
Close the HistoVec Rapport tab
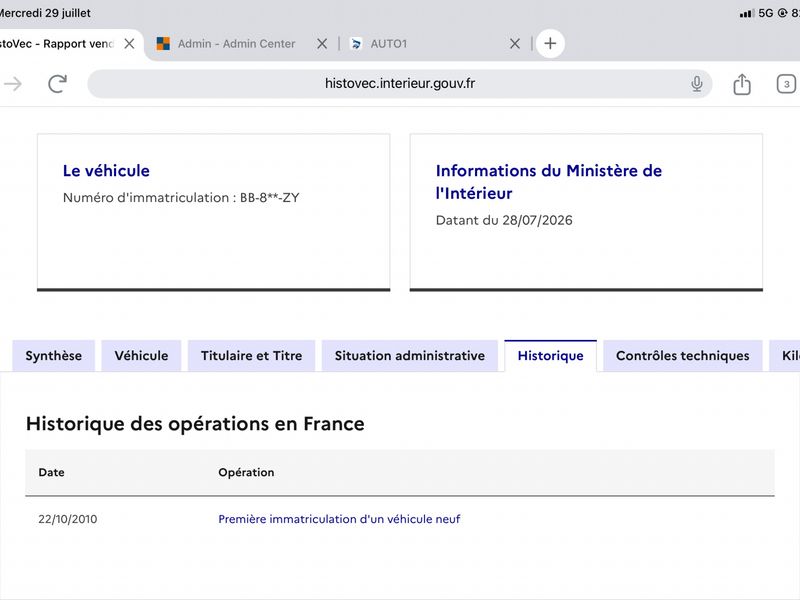130,44
